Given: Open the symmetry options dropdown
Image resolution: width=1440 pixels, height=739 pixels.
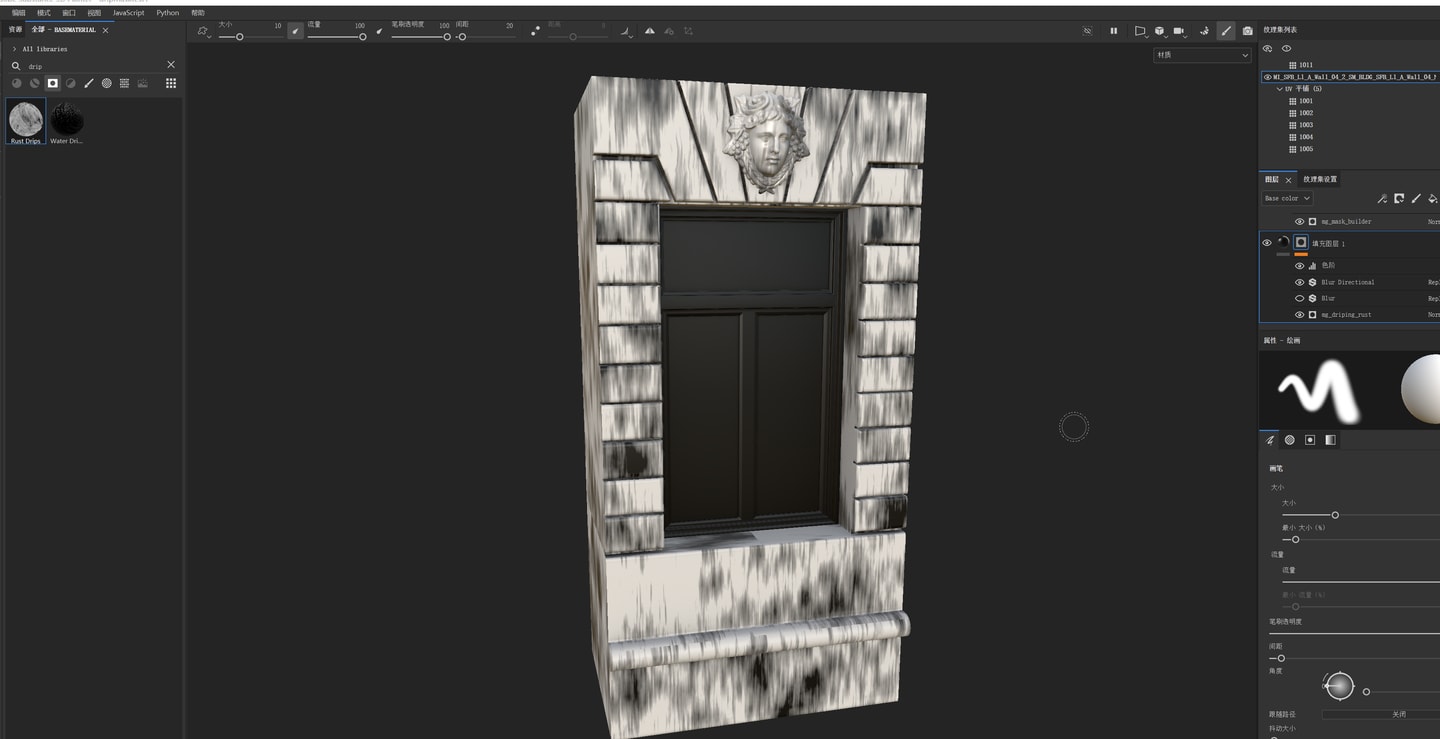Looking at the screenshot, I should point(627,31).
